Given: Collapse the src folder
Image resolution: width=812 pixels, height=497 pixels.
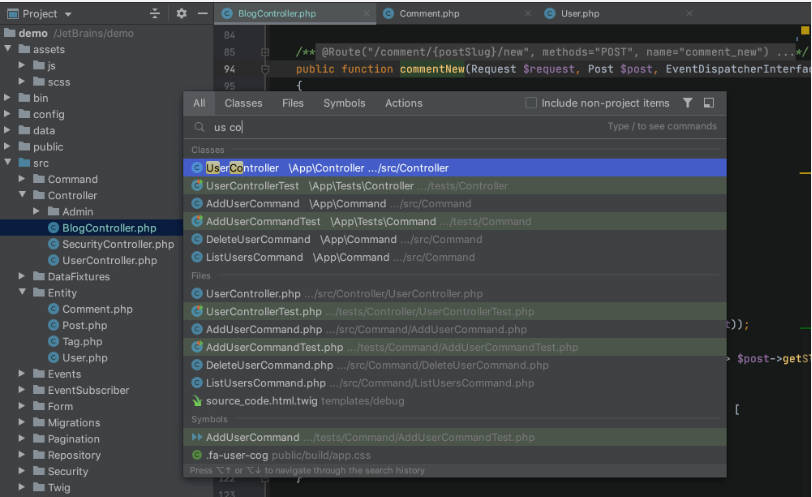Looking at the screenshot, I should (8, 163).
